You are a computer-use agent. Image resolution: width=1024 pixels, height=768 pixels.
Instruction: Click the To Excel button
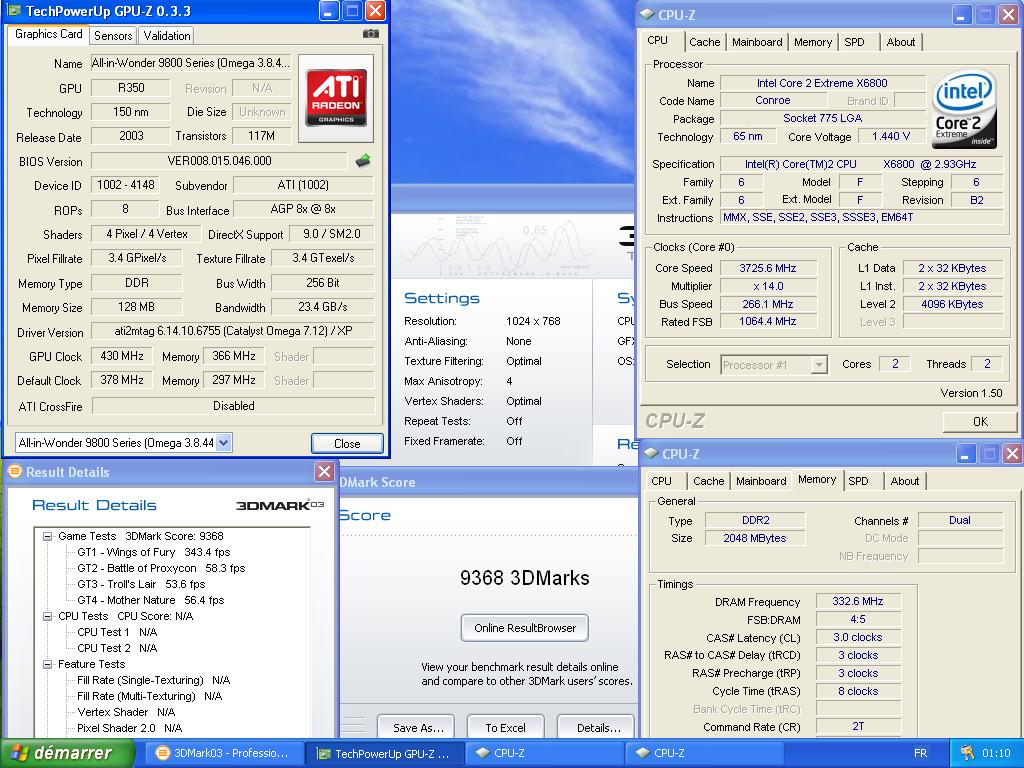point(505,728)
